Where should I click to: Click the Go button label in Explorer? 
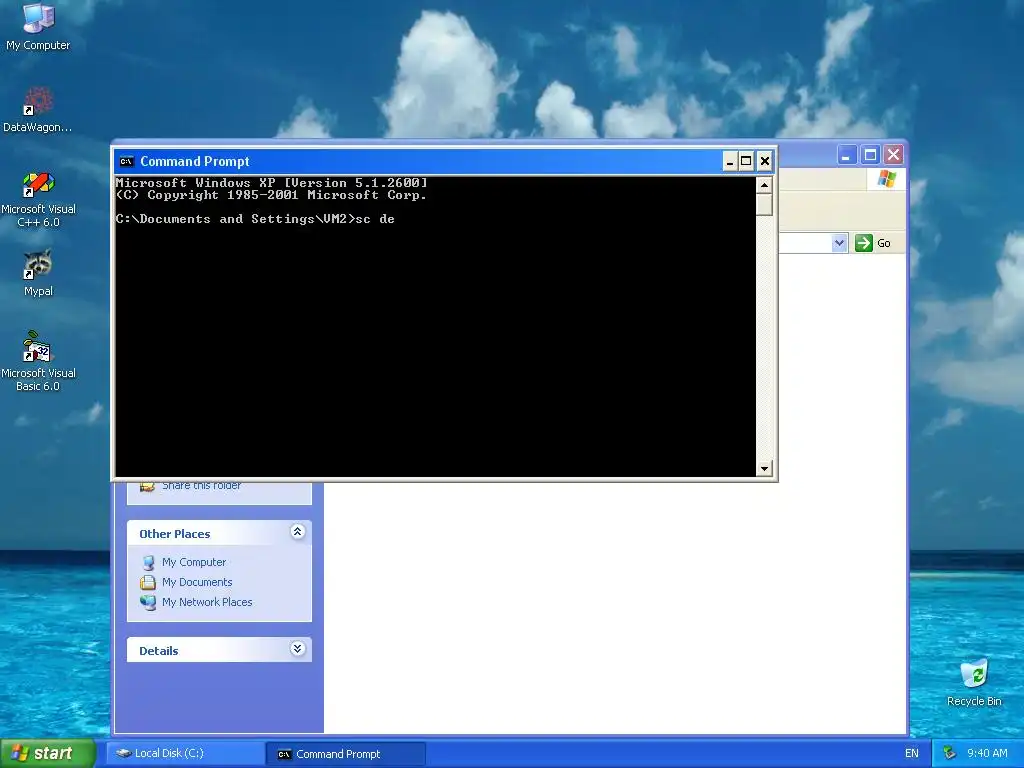(x=884, y=244)
